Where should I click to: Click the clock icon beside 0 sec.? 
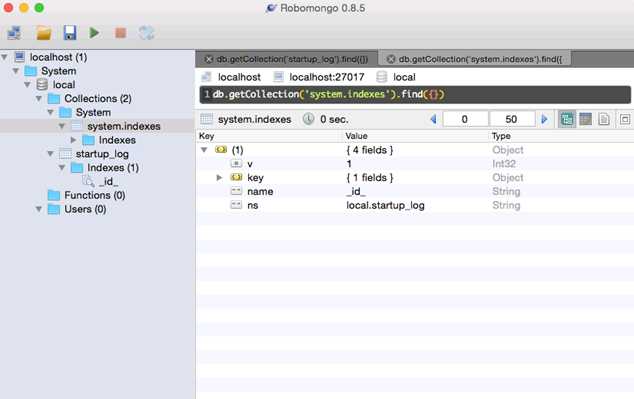309,119
